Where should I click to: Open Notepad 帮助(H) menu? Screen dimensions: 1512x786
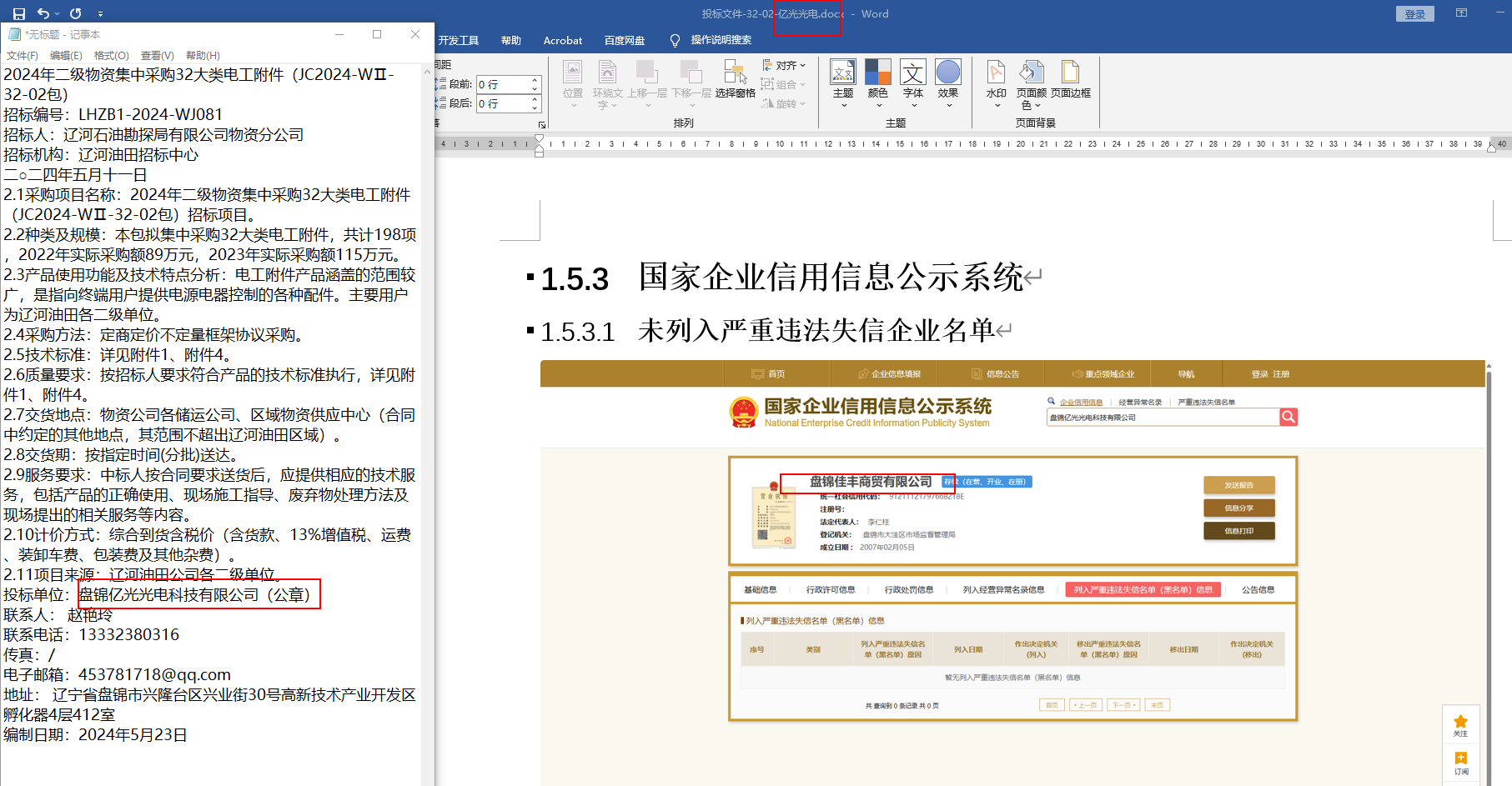203,55
